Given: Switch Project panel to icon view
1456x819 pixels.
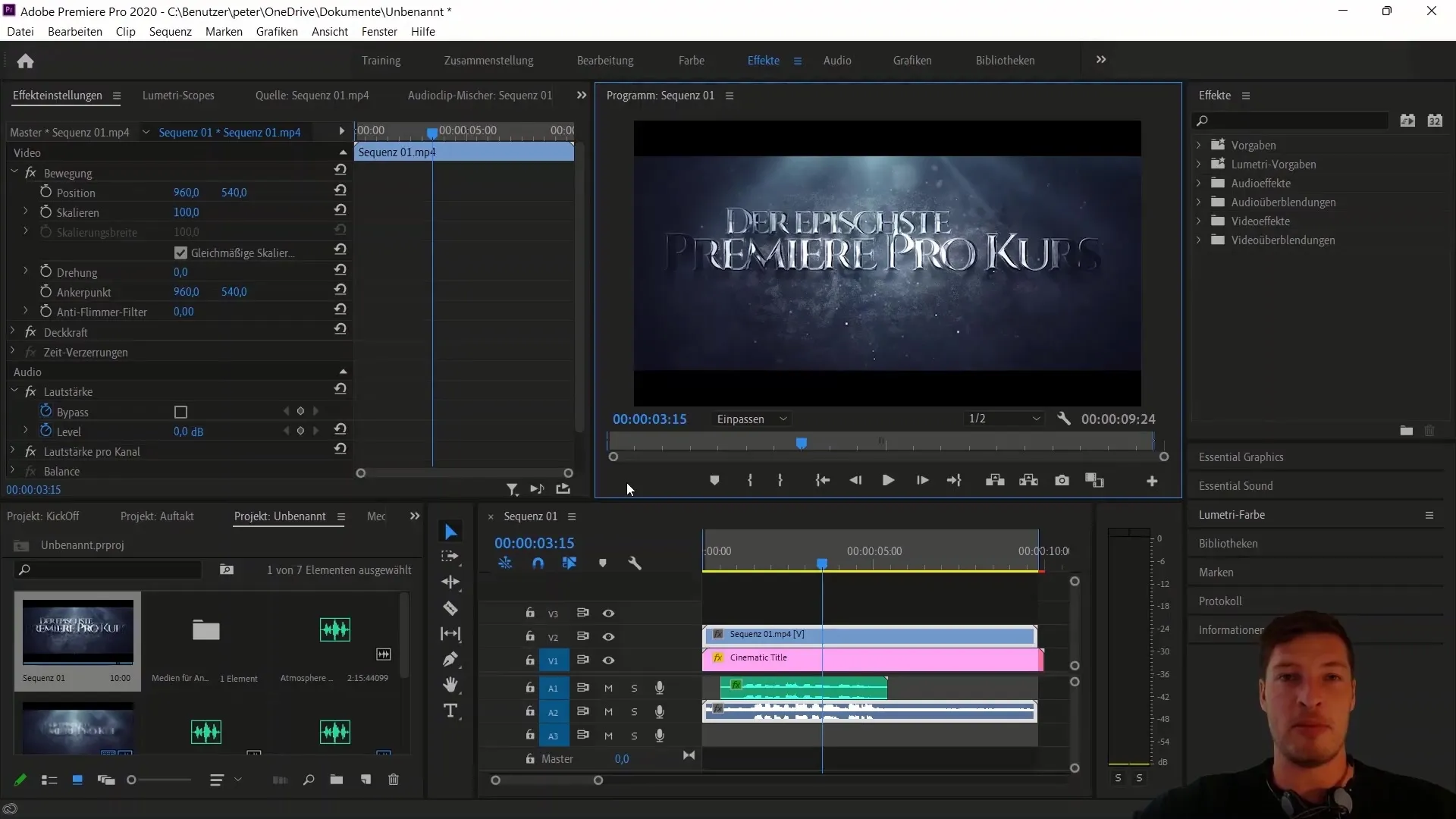Looking at the screenshot, I should coord(77,780).
